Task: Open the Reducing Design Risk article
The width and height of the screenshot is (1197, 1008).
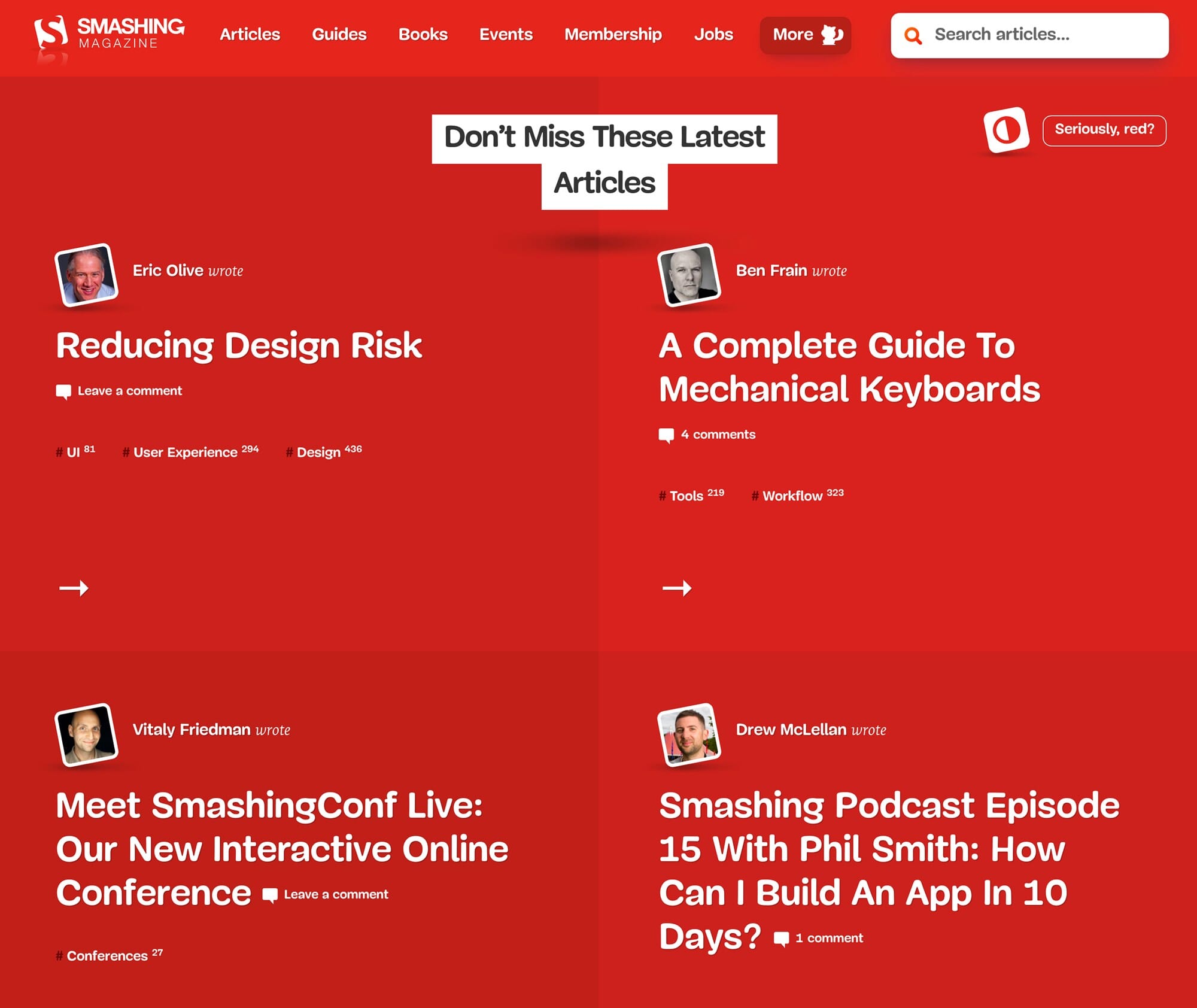Action: [239, 346]
